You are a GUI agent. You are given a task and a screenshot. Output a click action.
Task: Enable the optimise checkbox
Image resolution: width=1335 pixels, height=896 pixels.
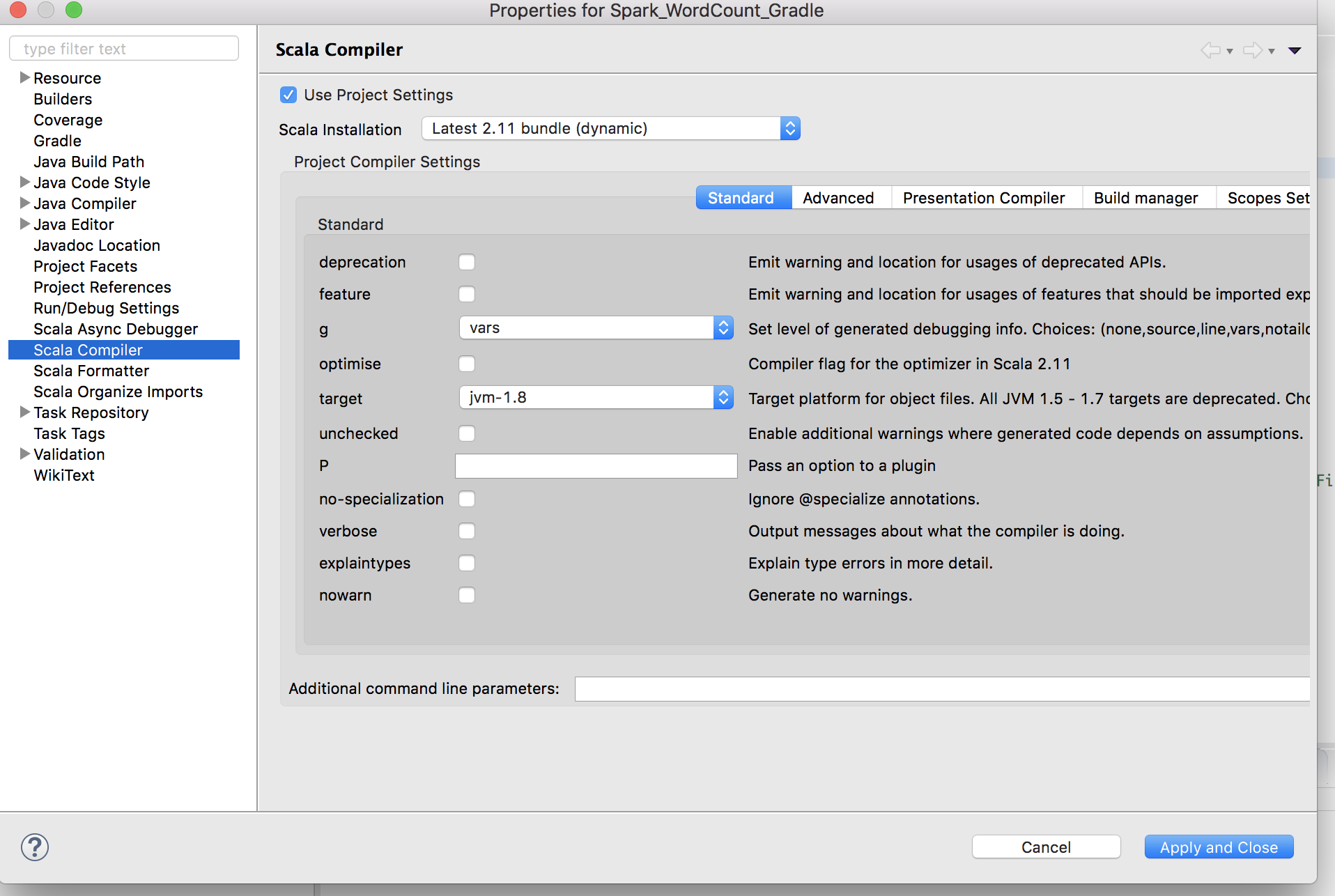pyautogui.click(x=467, y=364)
